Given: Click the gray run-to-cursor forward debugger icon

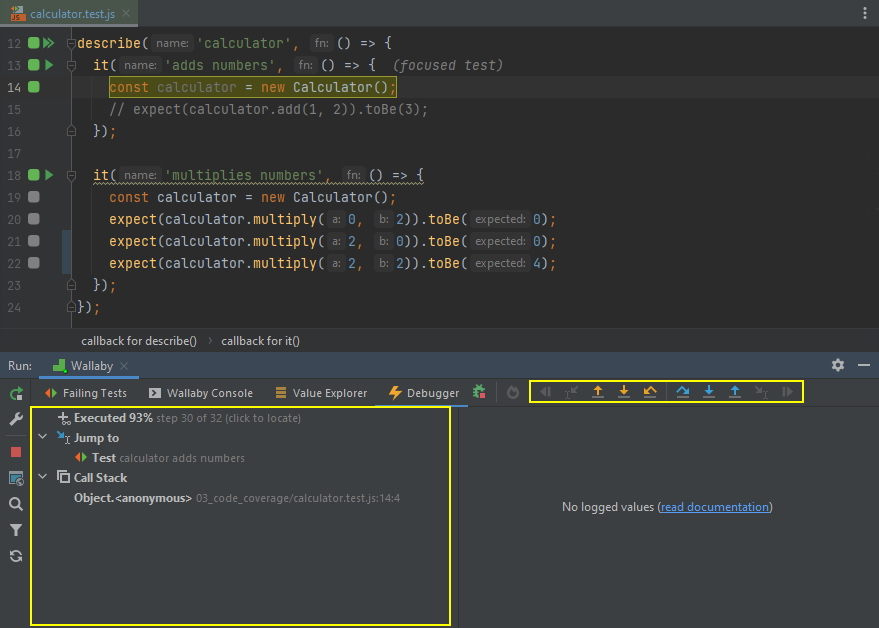Looking at the screenshot, I should [x=761, y=391].
